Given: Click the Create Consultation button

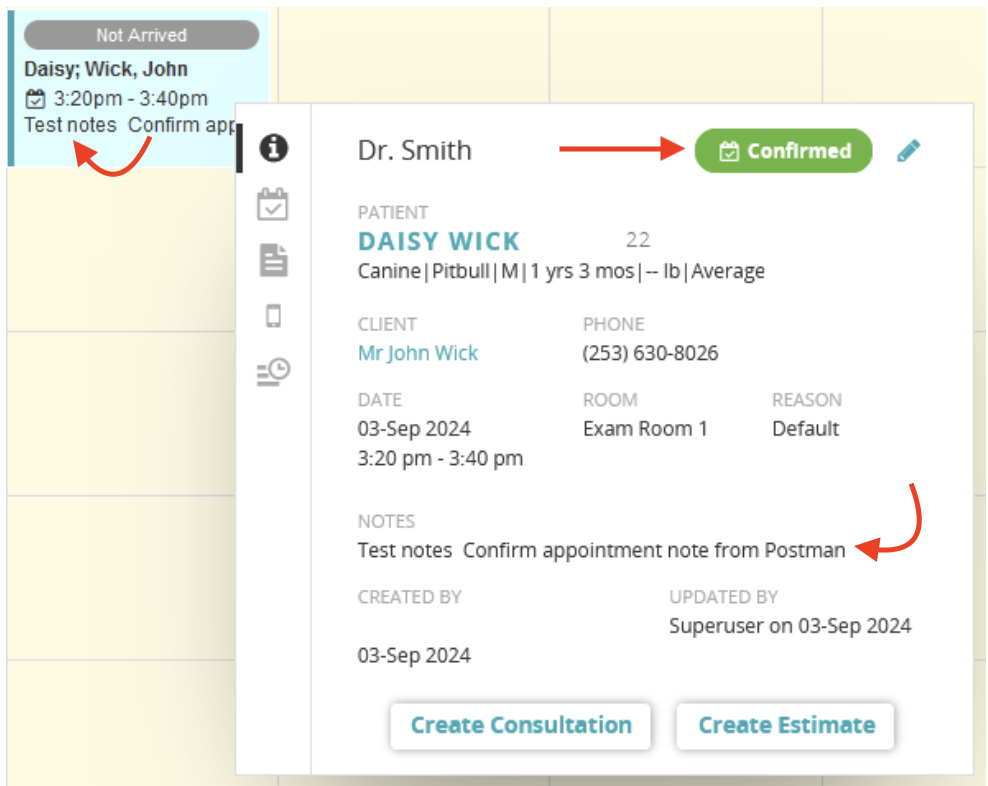Looking at the screenshot, I should pos(520,726).
